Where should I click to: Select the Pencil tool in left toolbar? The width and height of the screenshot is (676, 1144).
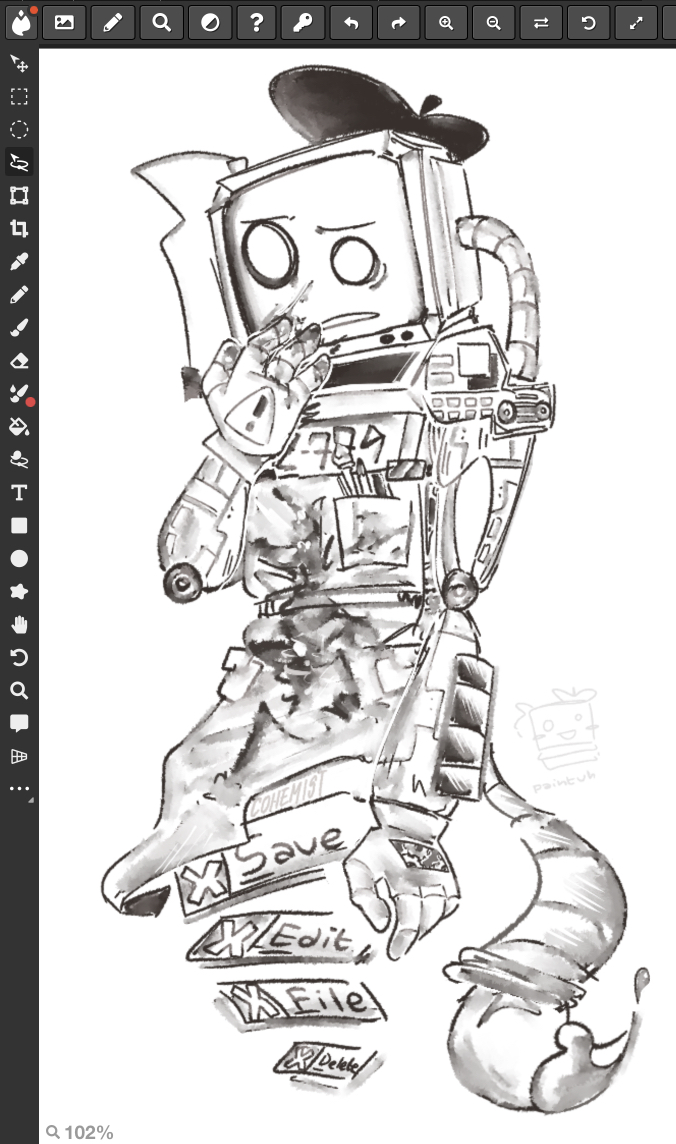pos(19,294)
